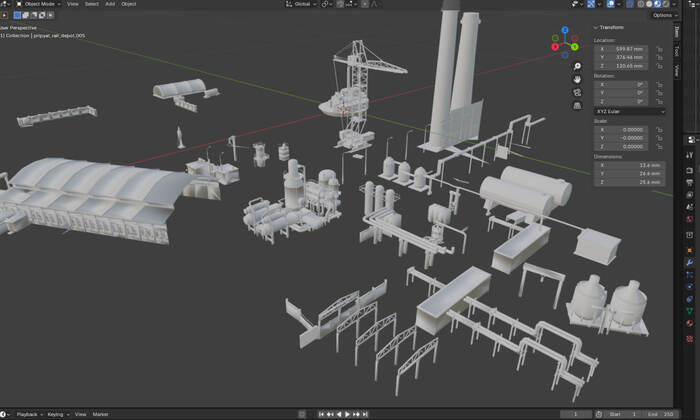The image size is (700, 420).
Task: Open the Modifiers wrench properties tab
Action: tap(690, 262)
